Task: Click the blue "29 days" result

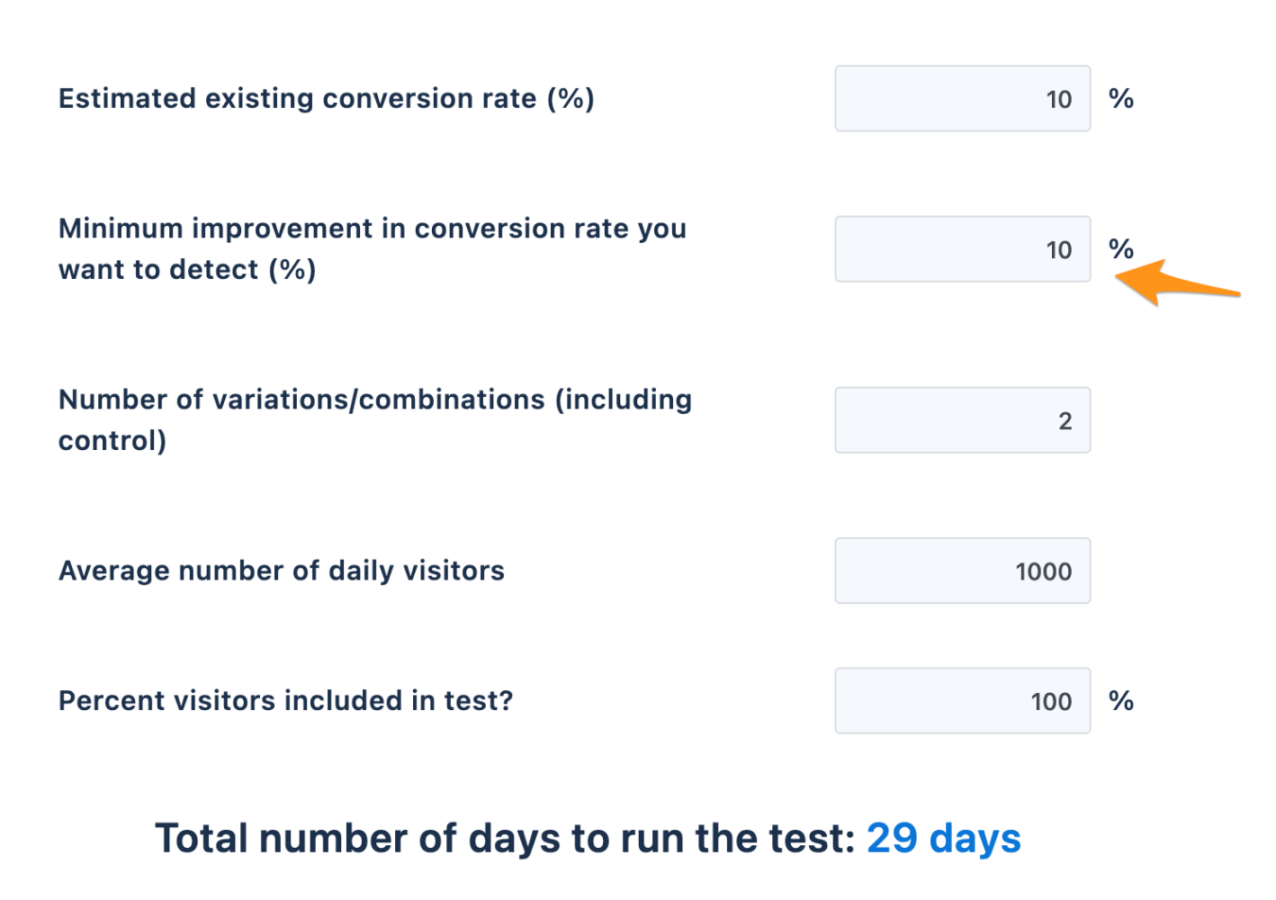Action: 943,839
